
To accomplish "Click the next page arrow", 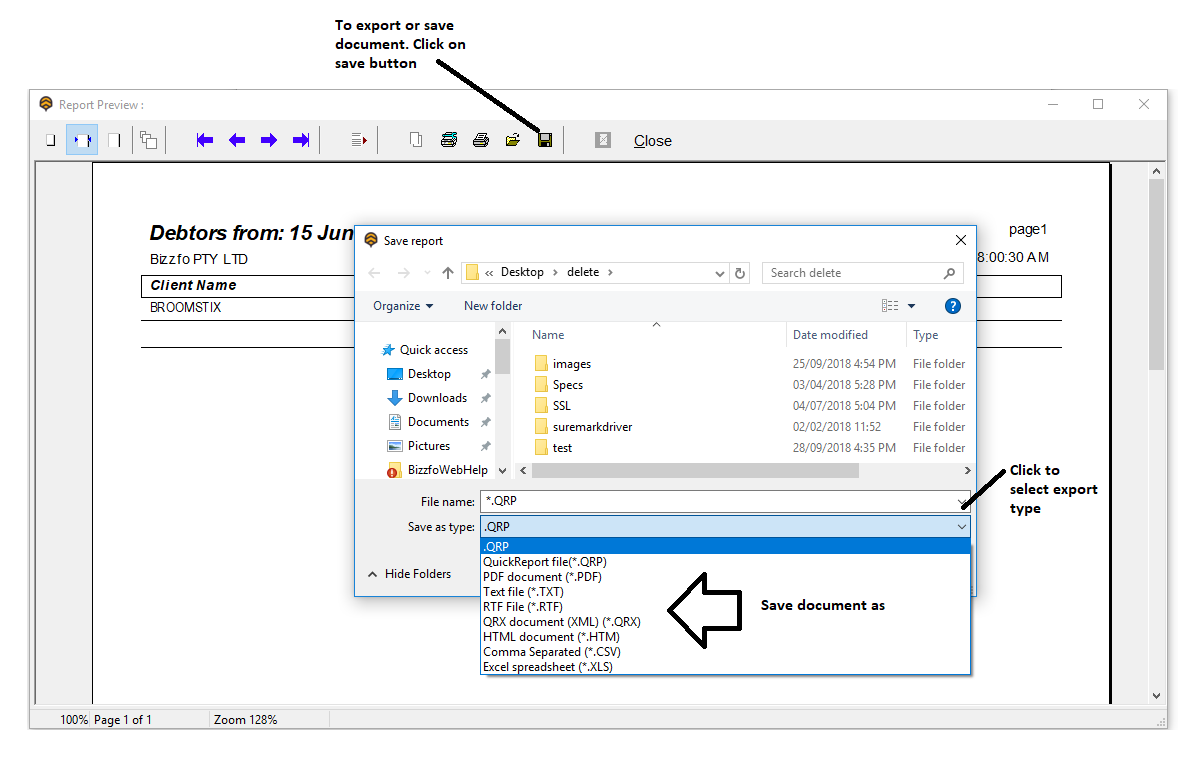I will 268,140.
